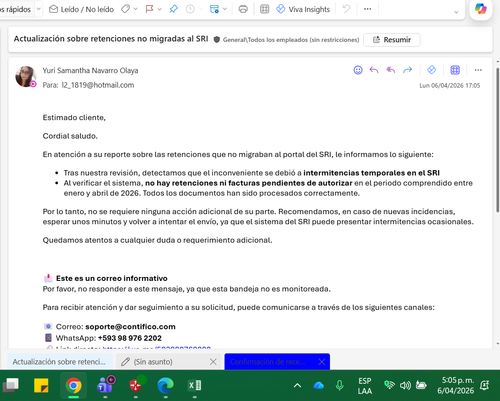Click the subject Actualización sobre retenciones no migradas
The height and width of the screenshot is (401, 500).
coord(111,39)
